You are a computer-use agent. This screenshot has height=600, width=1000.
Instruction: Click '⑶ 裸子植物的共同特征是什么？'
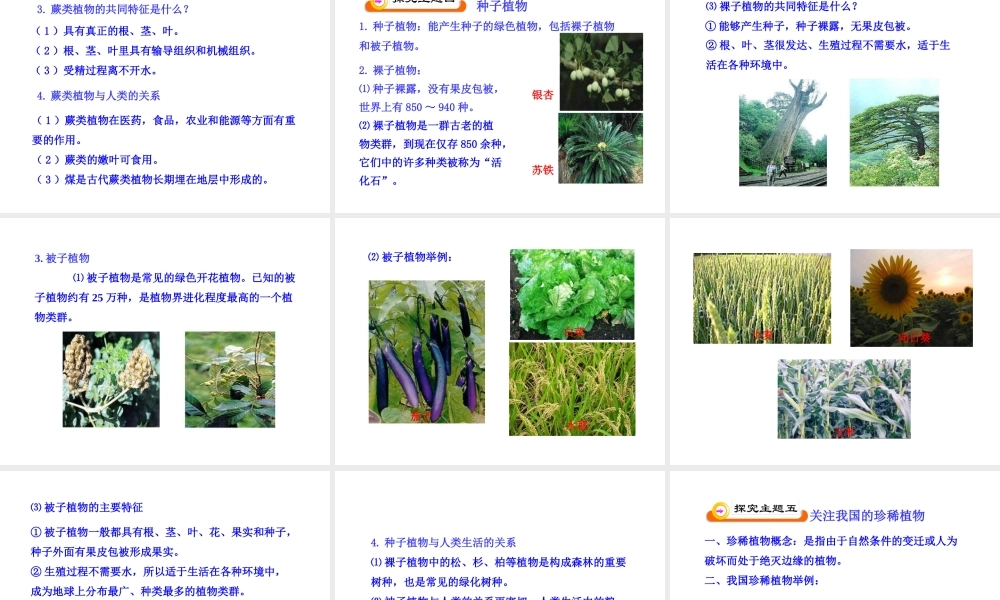point(782,6)
